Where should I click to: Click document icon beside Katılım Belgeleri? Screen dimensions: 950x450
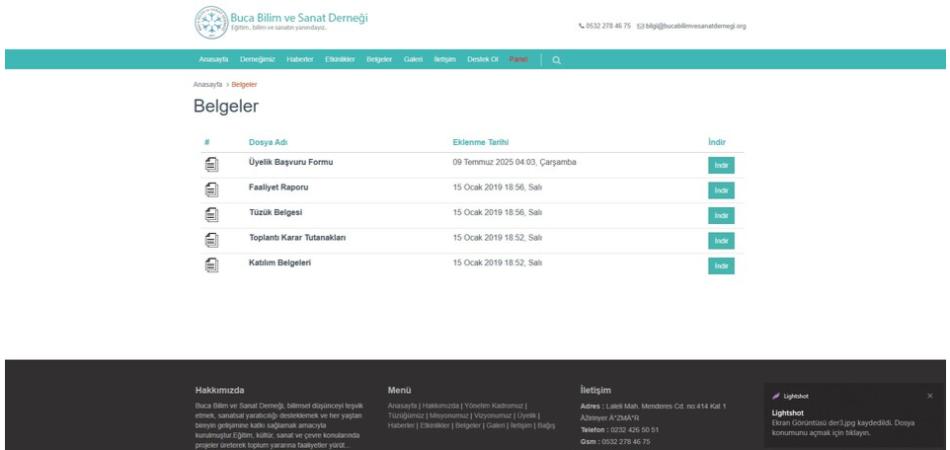click(211, 265)
